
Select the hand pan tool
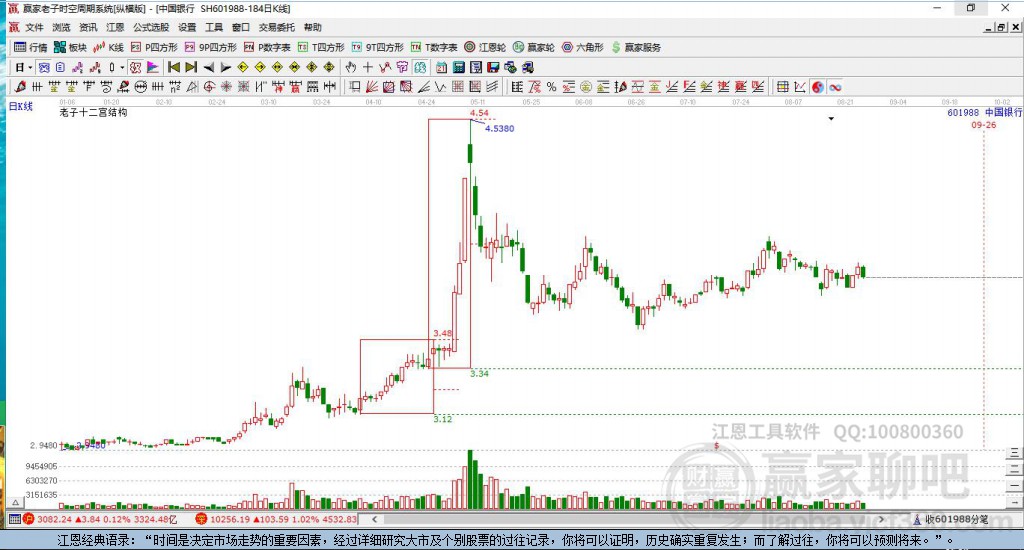(351, 67)
